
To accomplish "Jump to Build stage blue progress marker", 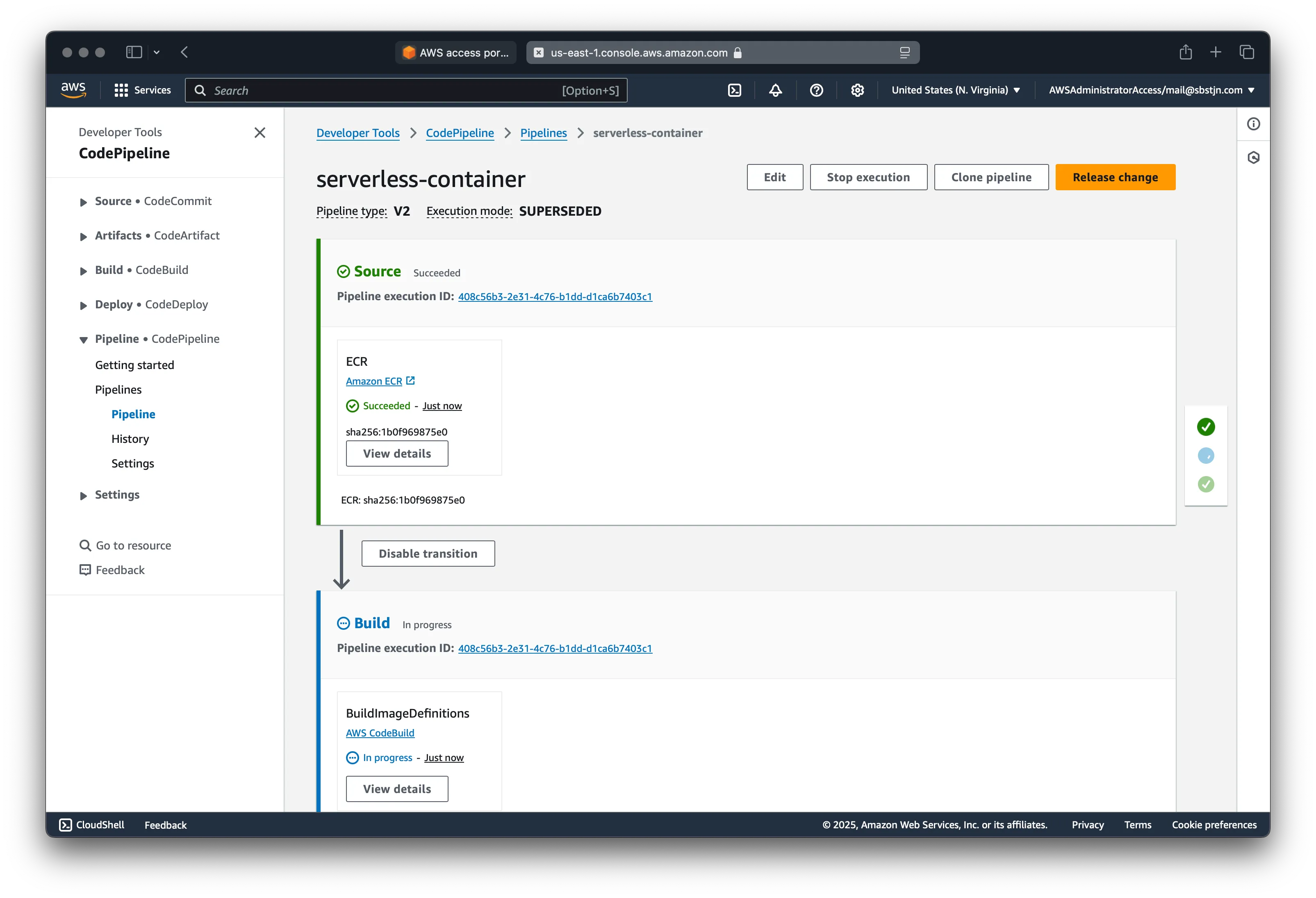I will 1206,456.
